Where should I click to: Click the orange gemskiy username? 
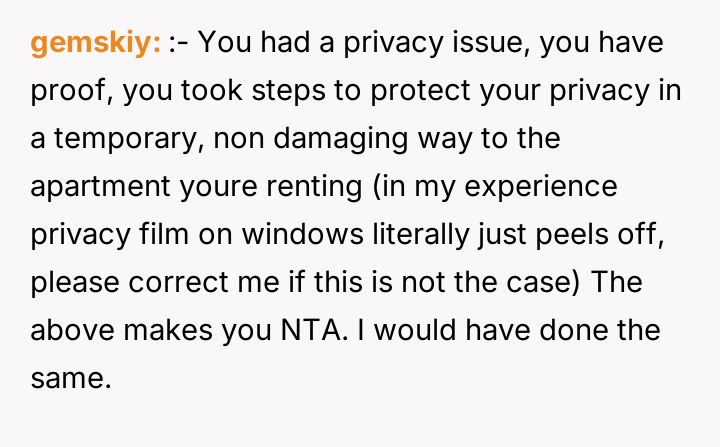point(96,44)
